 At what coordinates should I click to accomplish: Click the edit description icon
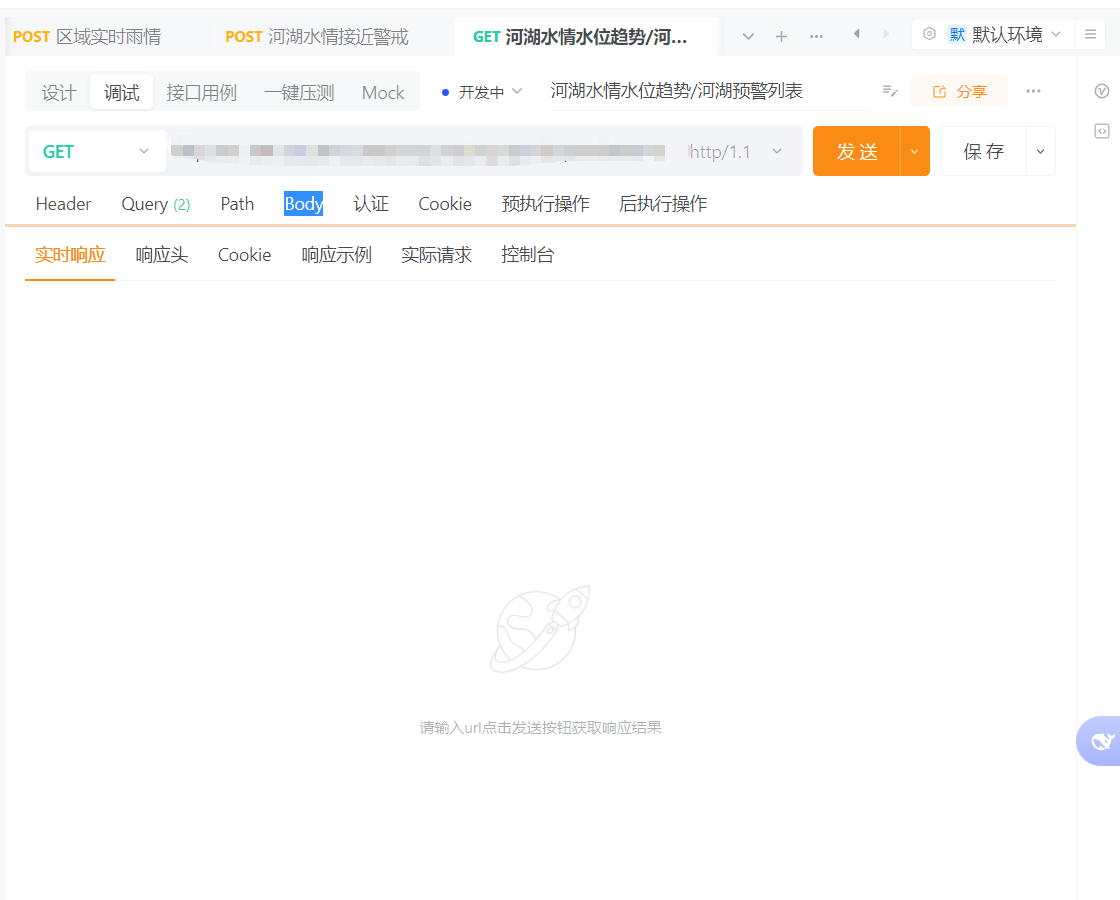[x=890, y=91]
